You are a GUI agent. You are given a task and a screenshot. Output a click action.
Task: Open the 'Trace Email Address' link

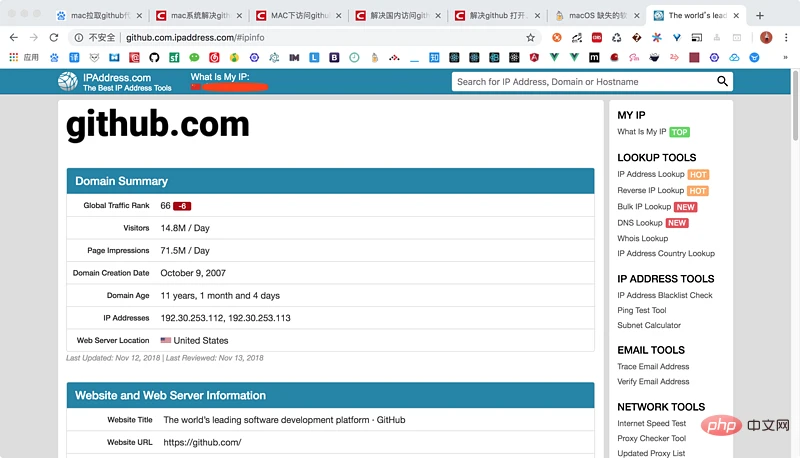pos(653,366)
